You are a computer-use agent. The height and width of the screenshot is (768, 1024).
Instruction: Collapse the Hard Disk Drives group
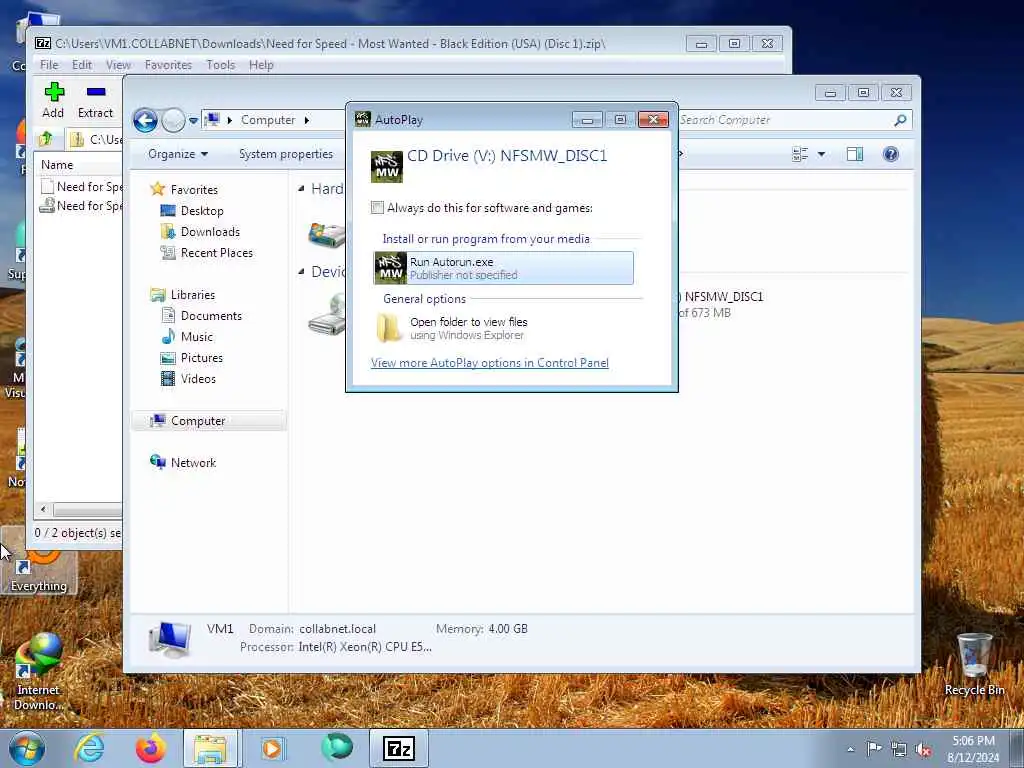pos(301,189)
